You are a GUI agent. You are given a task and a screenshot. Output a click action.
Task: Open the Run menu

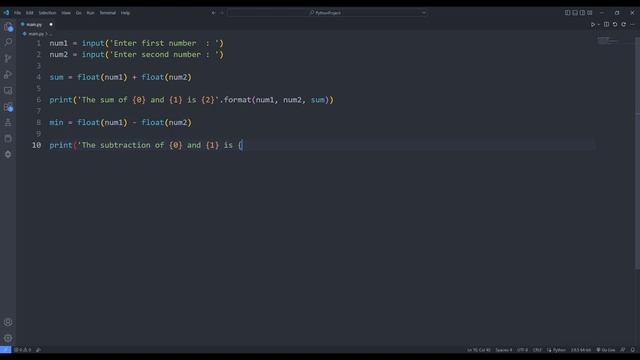(90, 13)
